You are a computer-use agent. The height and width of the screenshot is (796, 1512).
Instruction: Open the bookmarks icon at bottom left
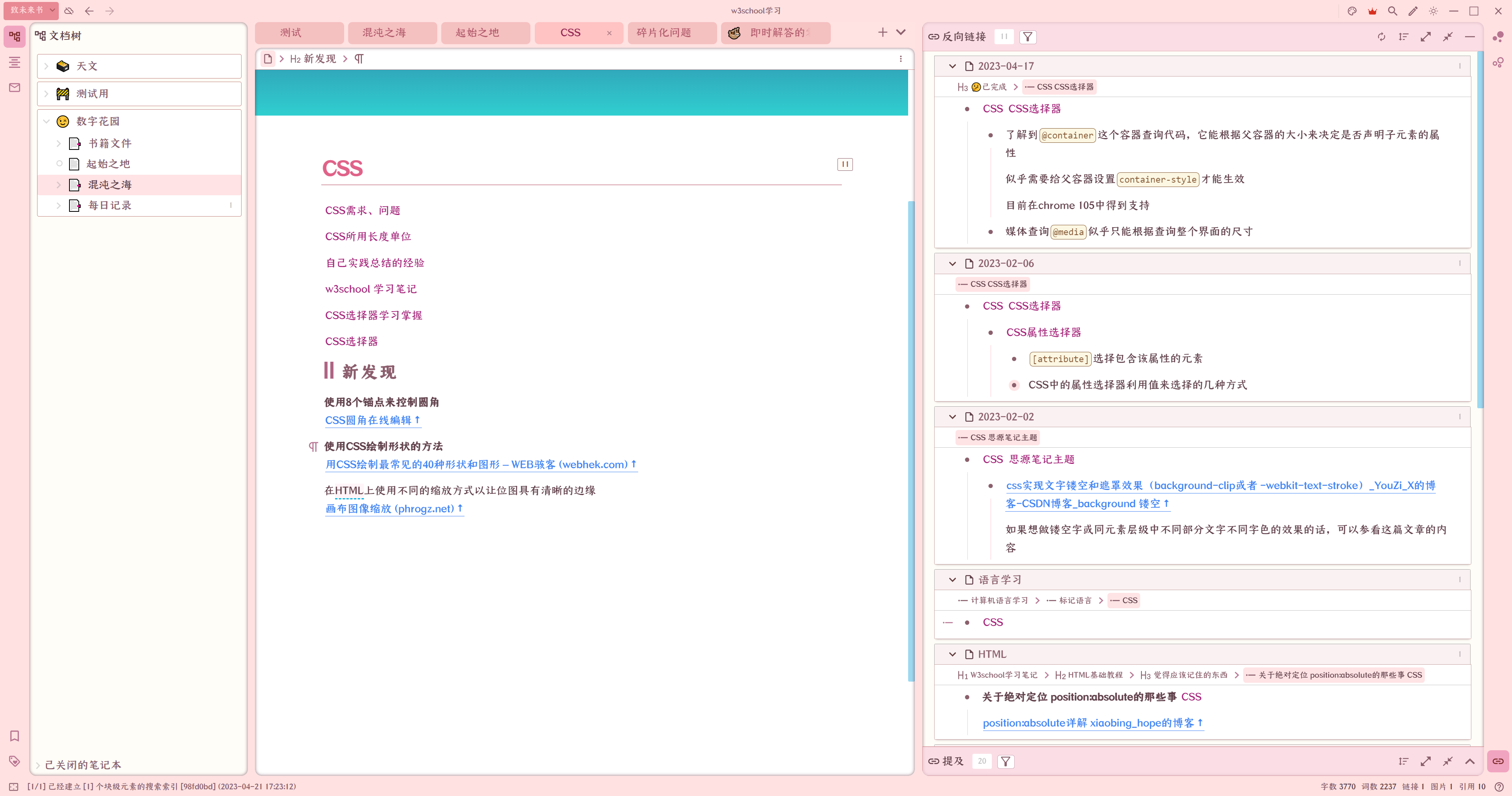15,736
